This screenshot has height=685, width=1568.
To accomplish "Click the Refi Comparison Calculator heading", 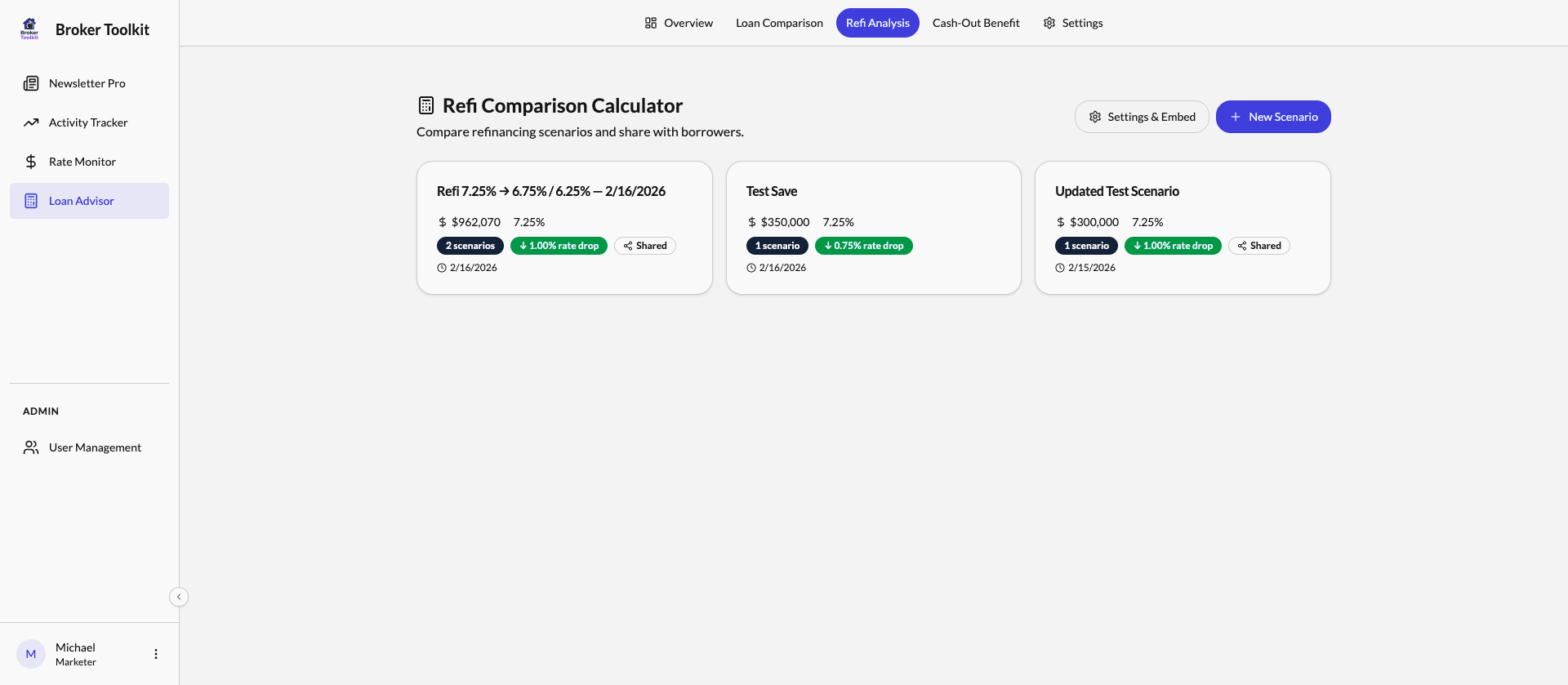I will [x=563, y=105].
